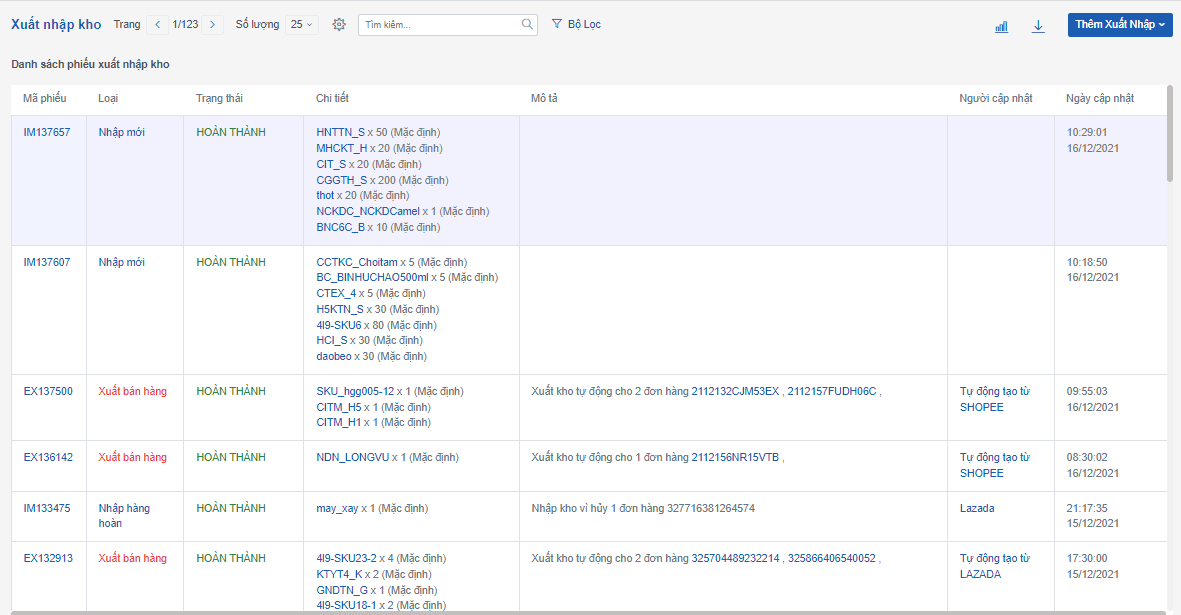The height and width of the screenshot is (615, 1181).
Task: Open the Thêm Xuất Nhập dropdown button
Action: tap(1120, 25)
